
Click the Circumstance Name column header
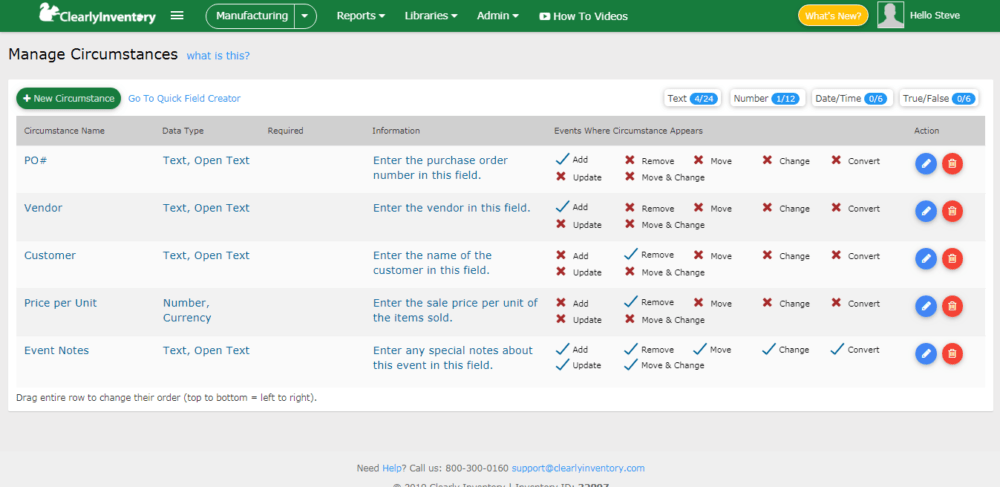(64, 131)
